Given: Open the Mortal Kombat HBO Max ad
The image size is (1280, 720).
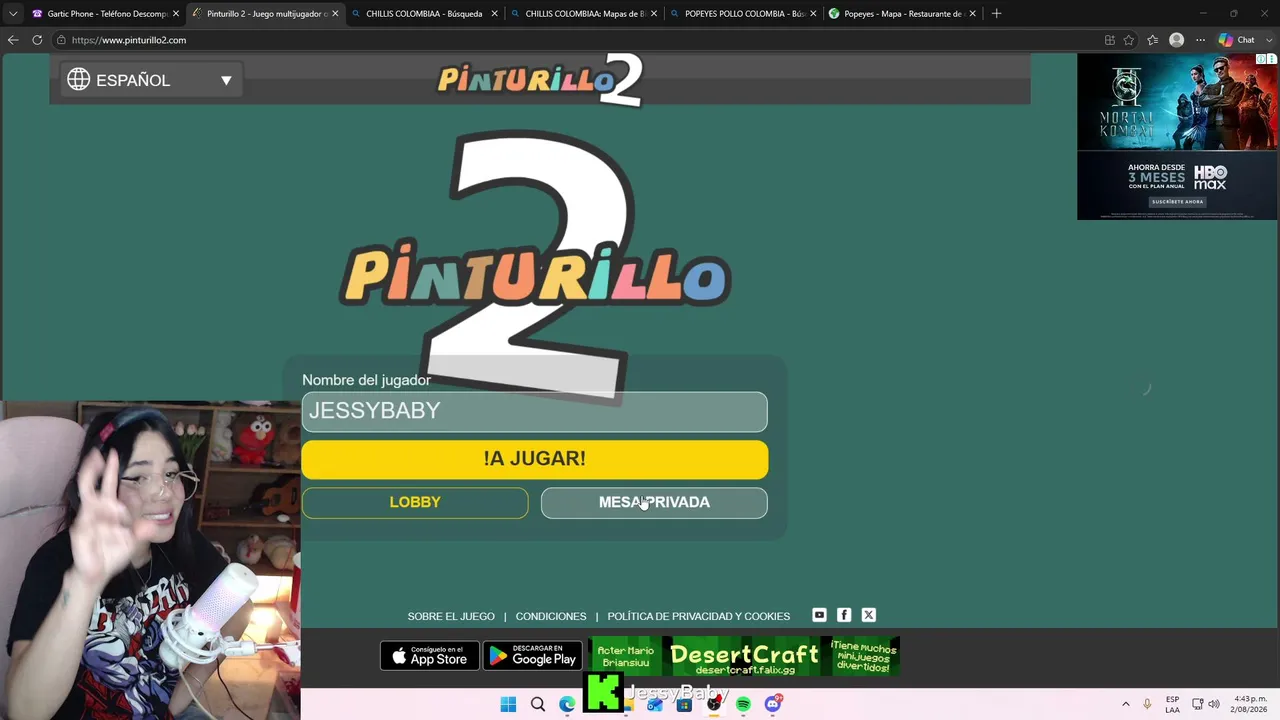Looking at the screenshot, I should (x=1177, y=136).
